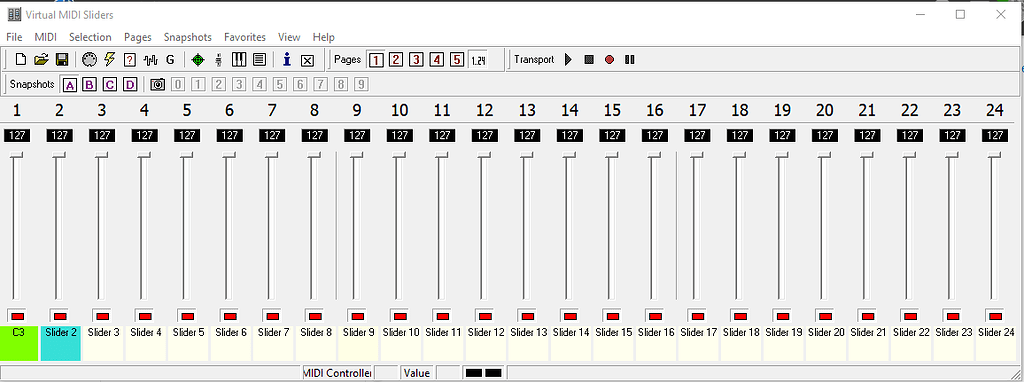Click the waveform icon in toolbar
Image resolution: width=1024 pixels, height=382 pixels.
pyautogui.click(x=151, y=60)
